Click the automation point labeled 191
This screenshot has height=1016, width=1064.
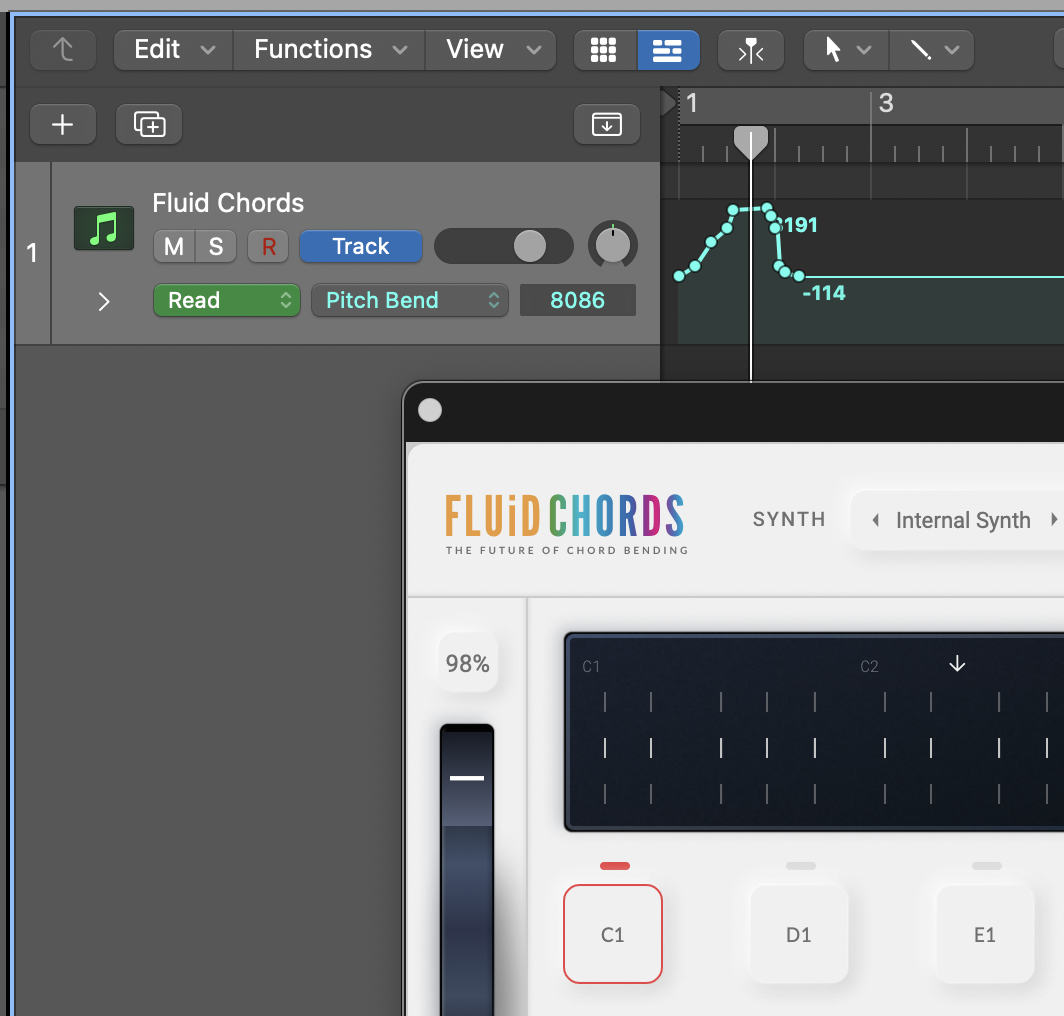point(775,227)
